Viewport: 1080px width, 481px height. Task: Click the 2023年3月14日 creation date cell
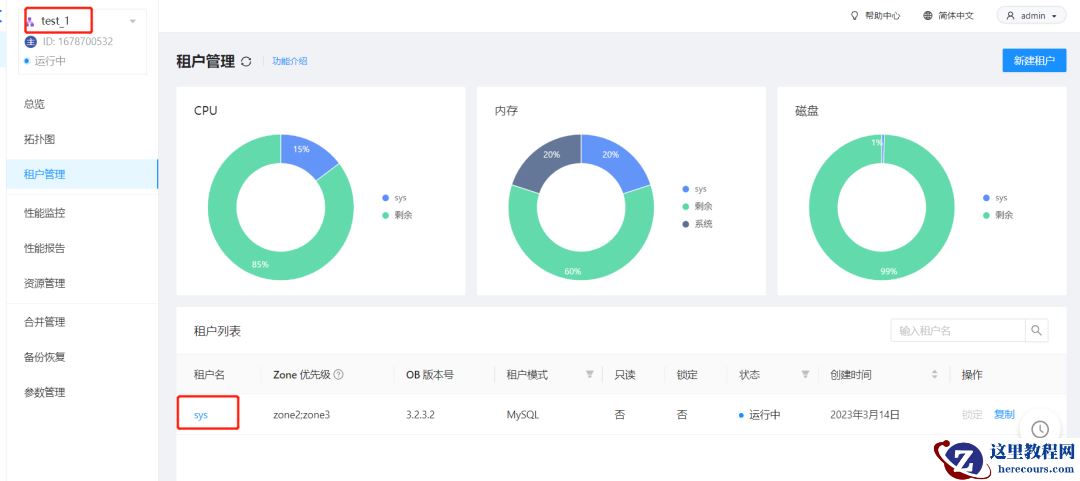tap(865, 415)
